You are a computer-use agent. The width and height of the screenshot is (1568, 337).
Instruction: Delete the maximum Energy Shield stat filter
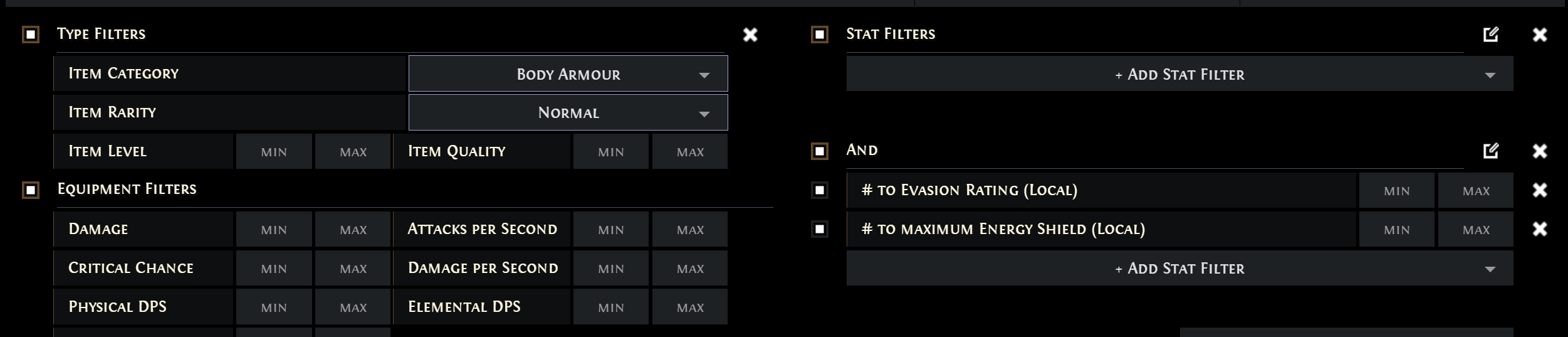point(1540,229)
